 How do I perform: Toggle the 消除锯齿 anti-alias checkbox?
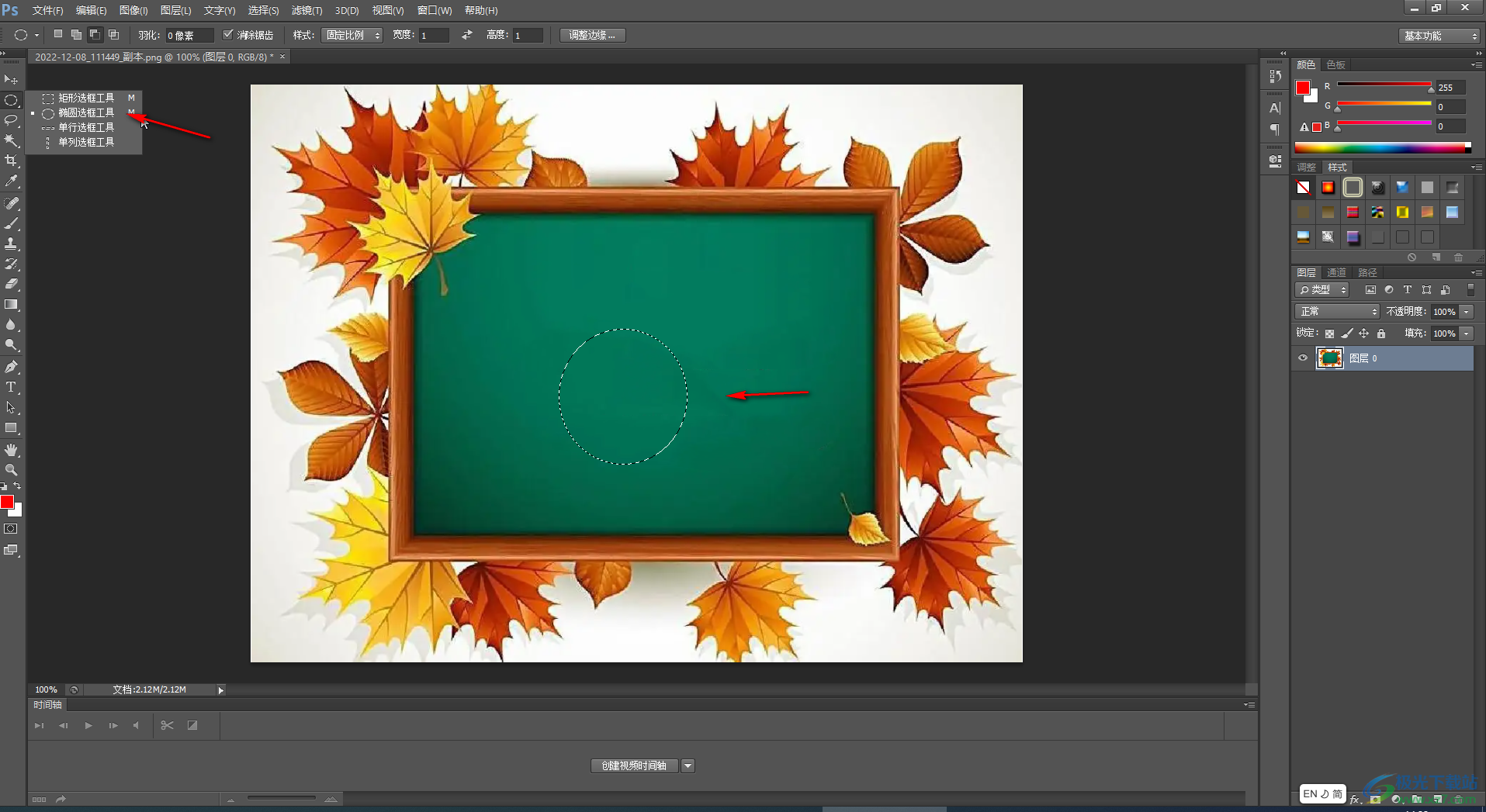pyautogui.click(x=228, y=35)
